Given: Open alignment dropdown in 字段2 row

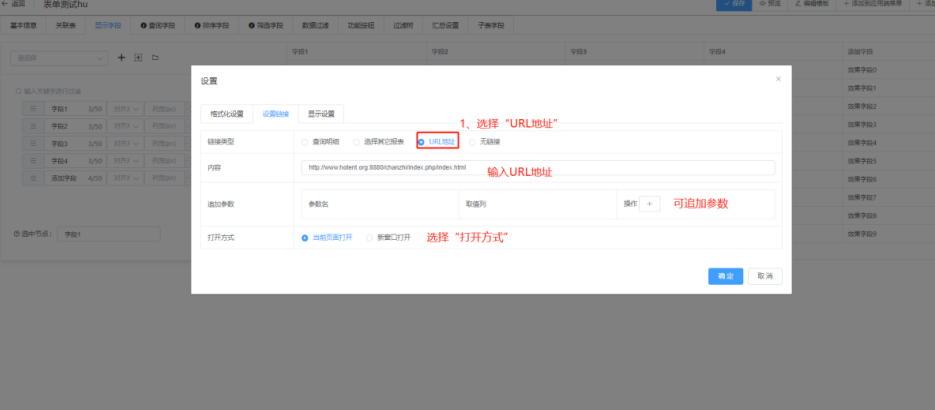Looking at the screenshot, I should [x=125, y=126].
